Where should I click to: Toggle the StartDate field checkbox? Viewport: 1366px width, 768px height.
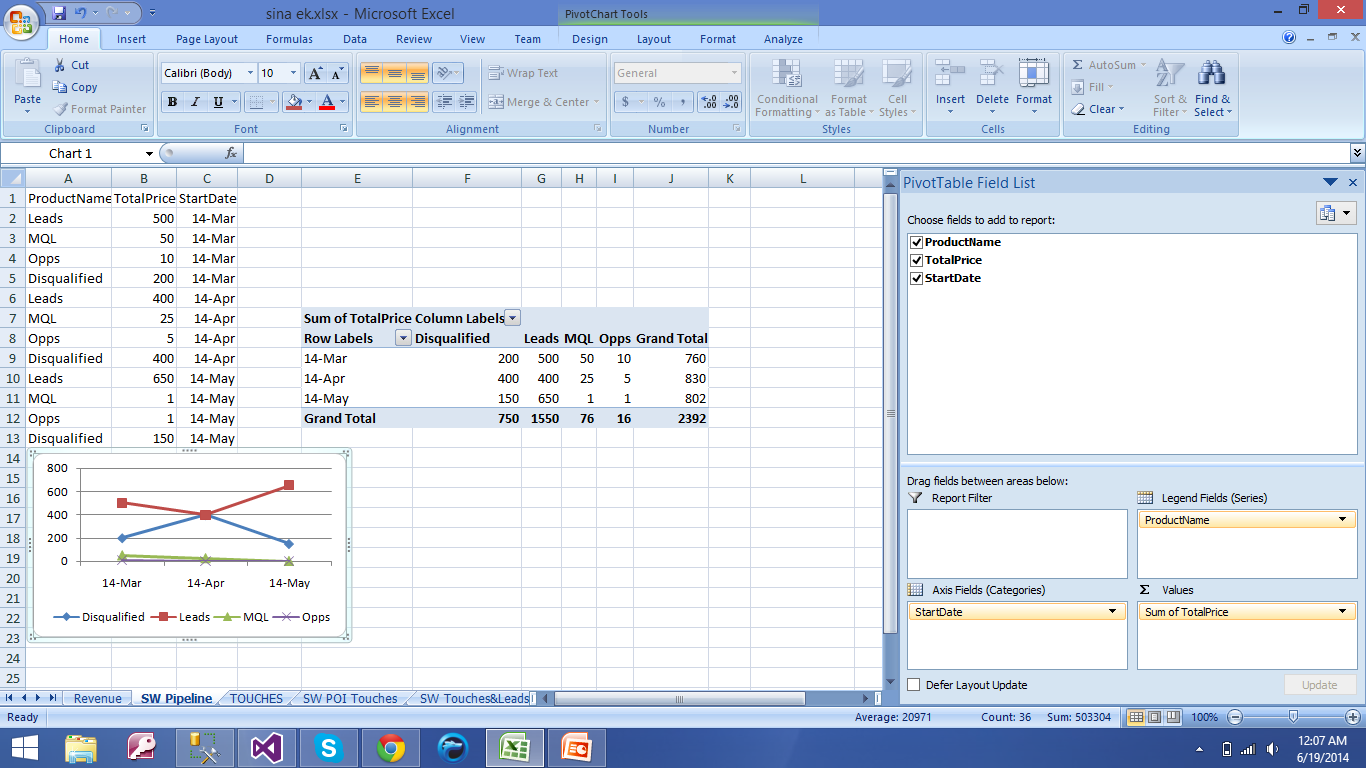click(915, 278)
